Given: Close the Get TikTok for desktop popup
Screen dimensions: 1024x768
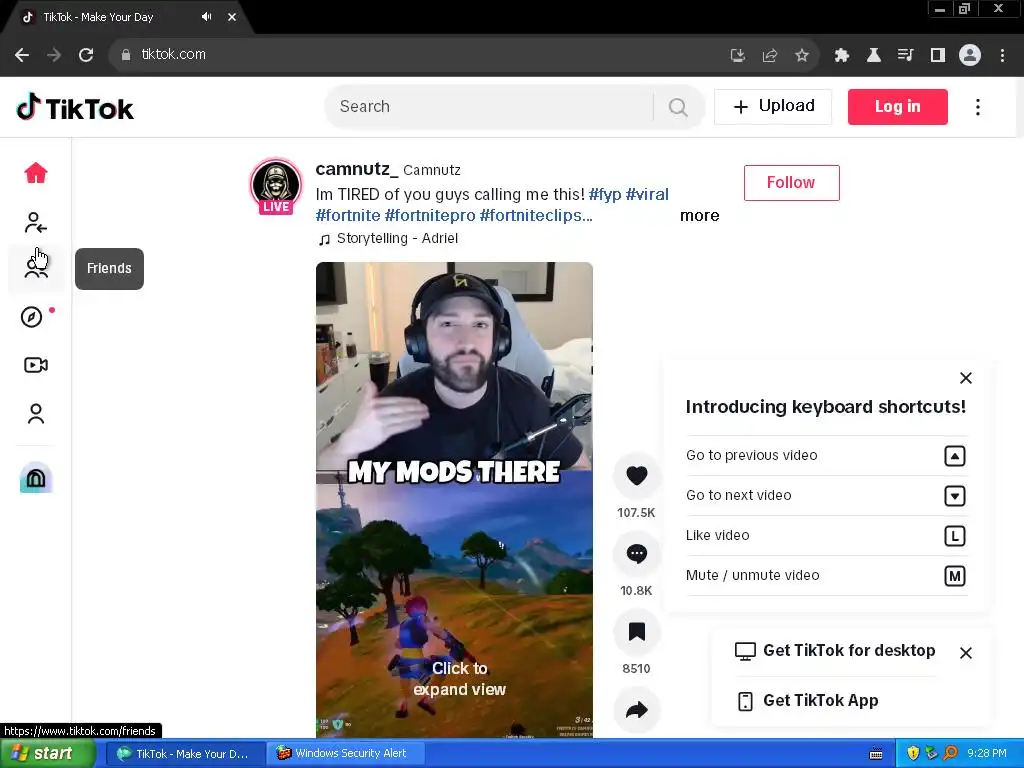Looking at the screenshot, I should (966, 653).
